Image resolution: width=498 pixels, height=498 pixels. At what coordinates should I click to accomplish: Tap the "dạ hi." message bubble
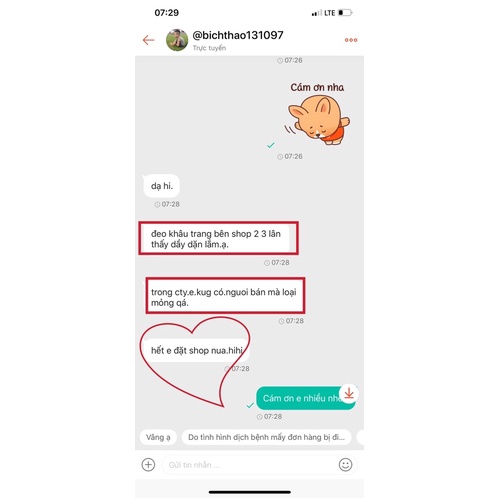(162, 186)
